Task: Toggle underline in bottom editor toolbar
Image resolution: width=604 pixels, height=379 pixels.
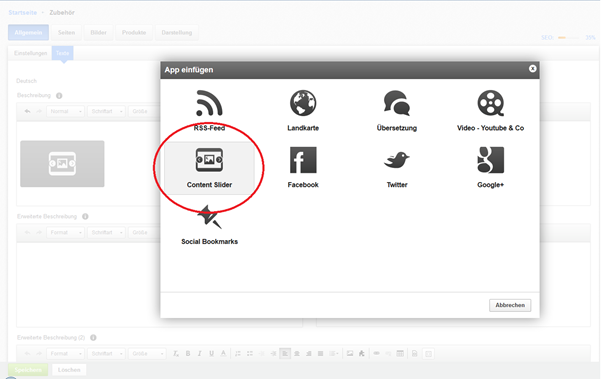Action: 211,354
